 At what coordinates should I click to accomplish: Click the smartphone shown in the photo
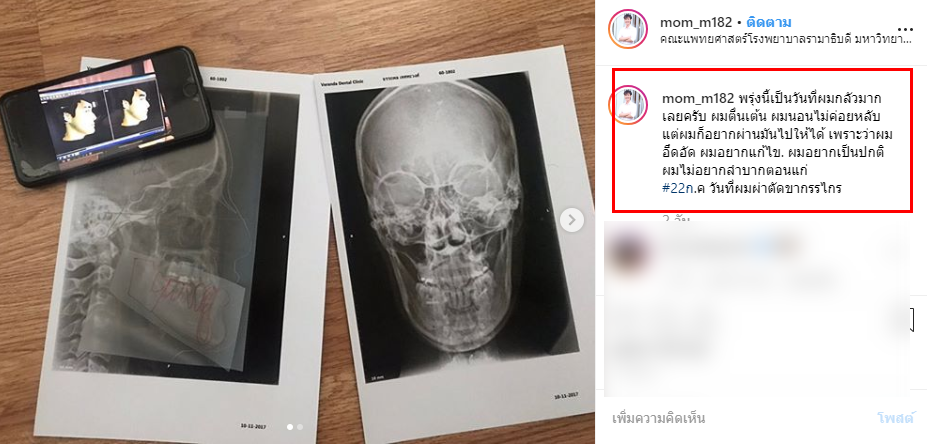pos(108,116)
